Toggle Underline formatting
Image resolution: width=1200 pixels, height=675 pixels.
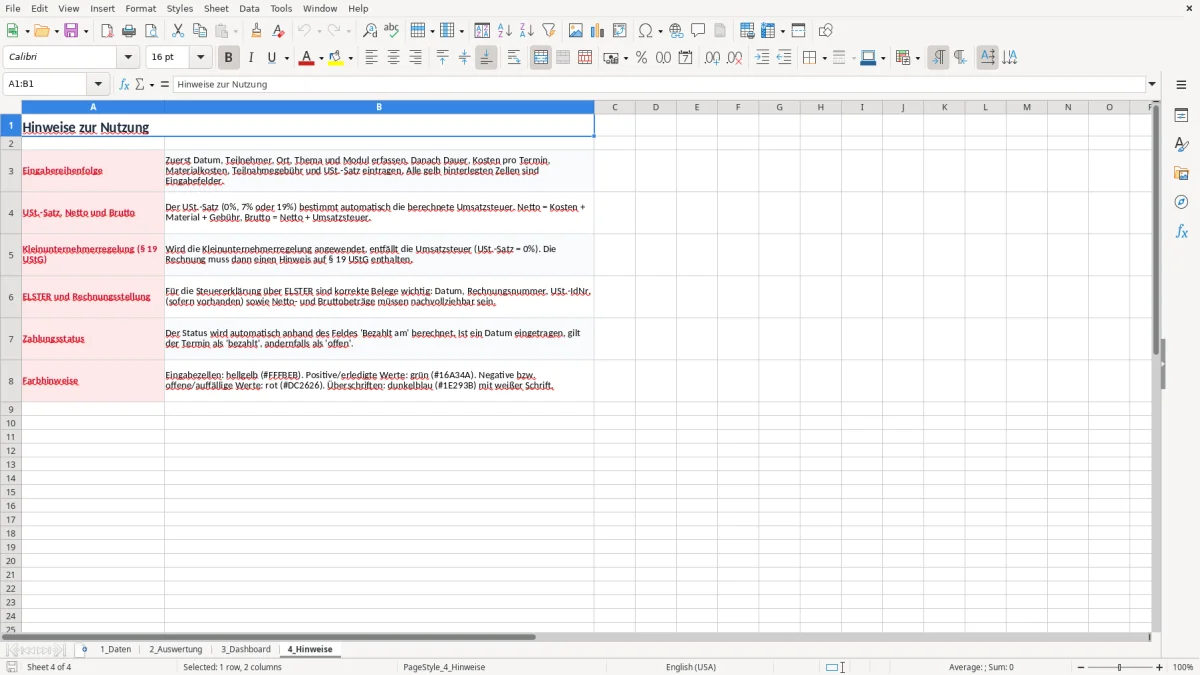pyautogui.click(x=270, y=58)
